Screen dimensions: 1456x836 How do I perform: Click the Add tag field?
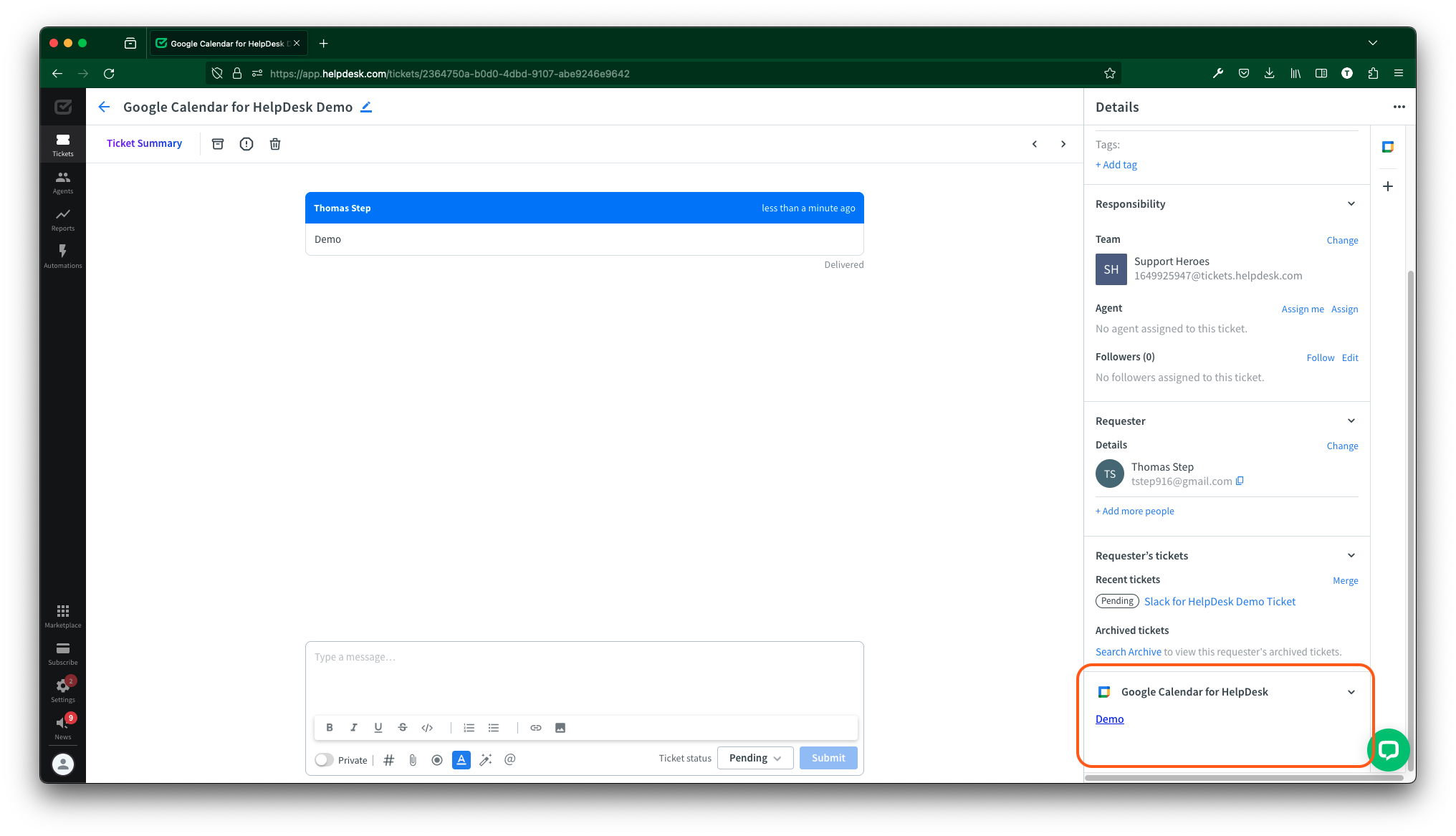point(1116,164)
